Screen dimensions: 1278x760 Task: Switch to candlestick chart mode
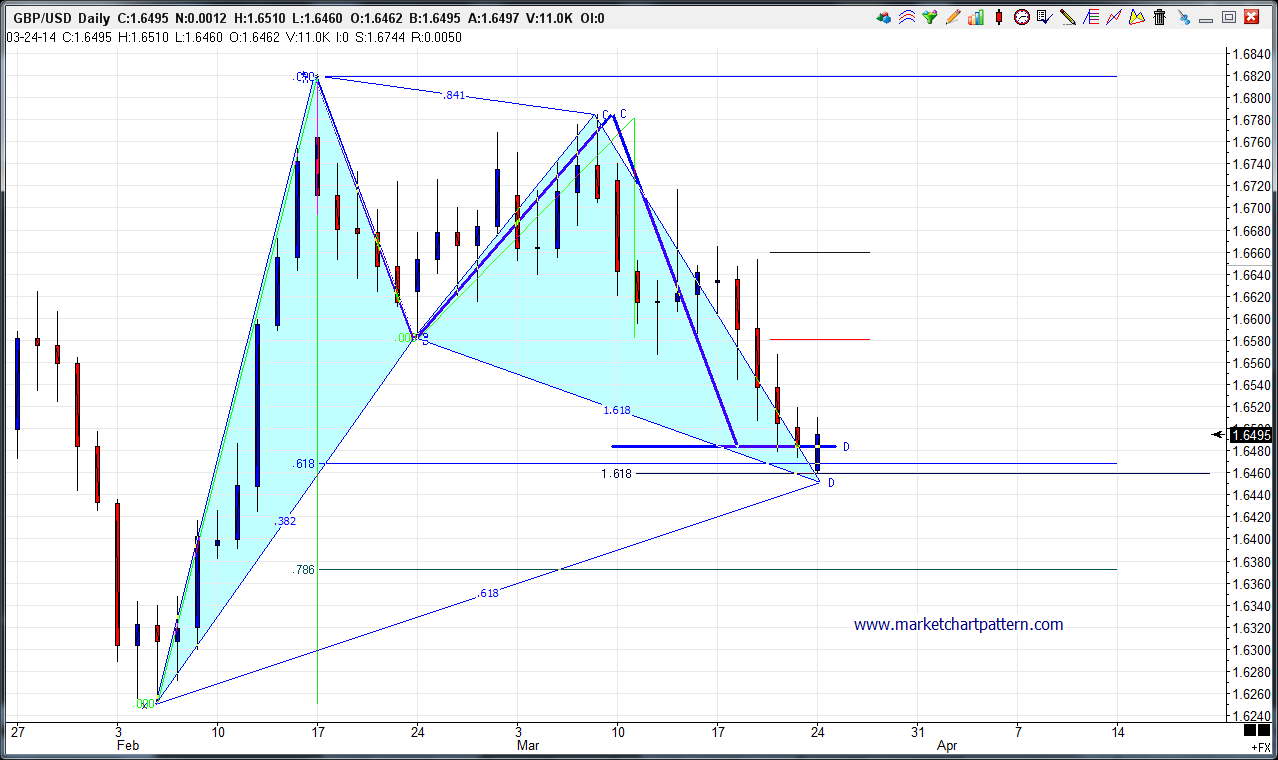click(998, 18)
